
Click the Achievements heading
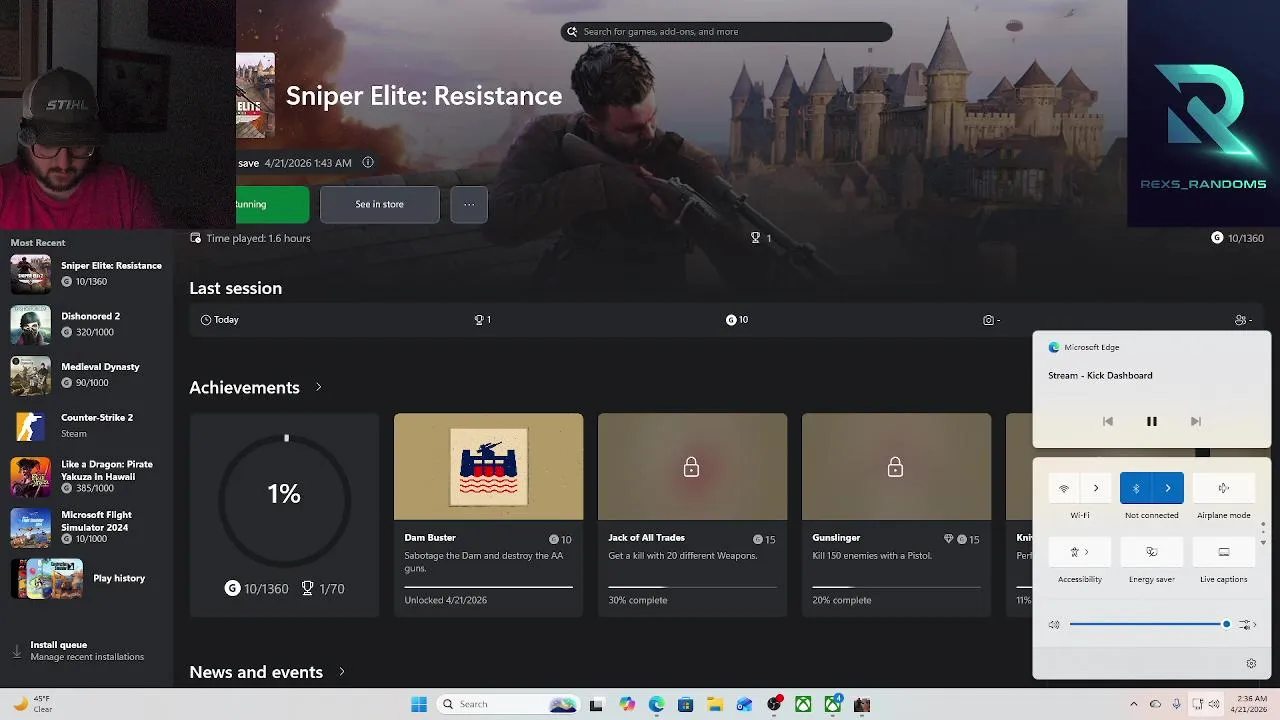tap(244, 387)
